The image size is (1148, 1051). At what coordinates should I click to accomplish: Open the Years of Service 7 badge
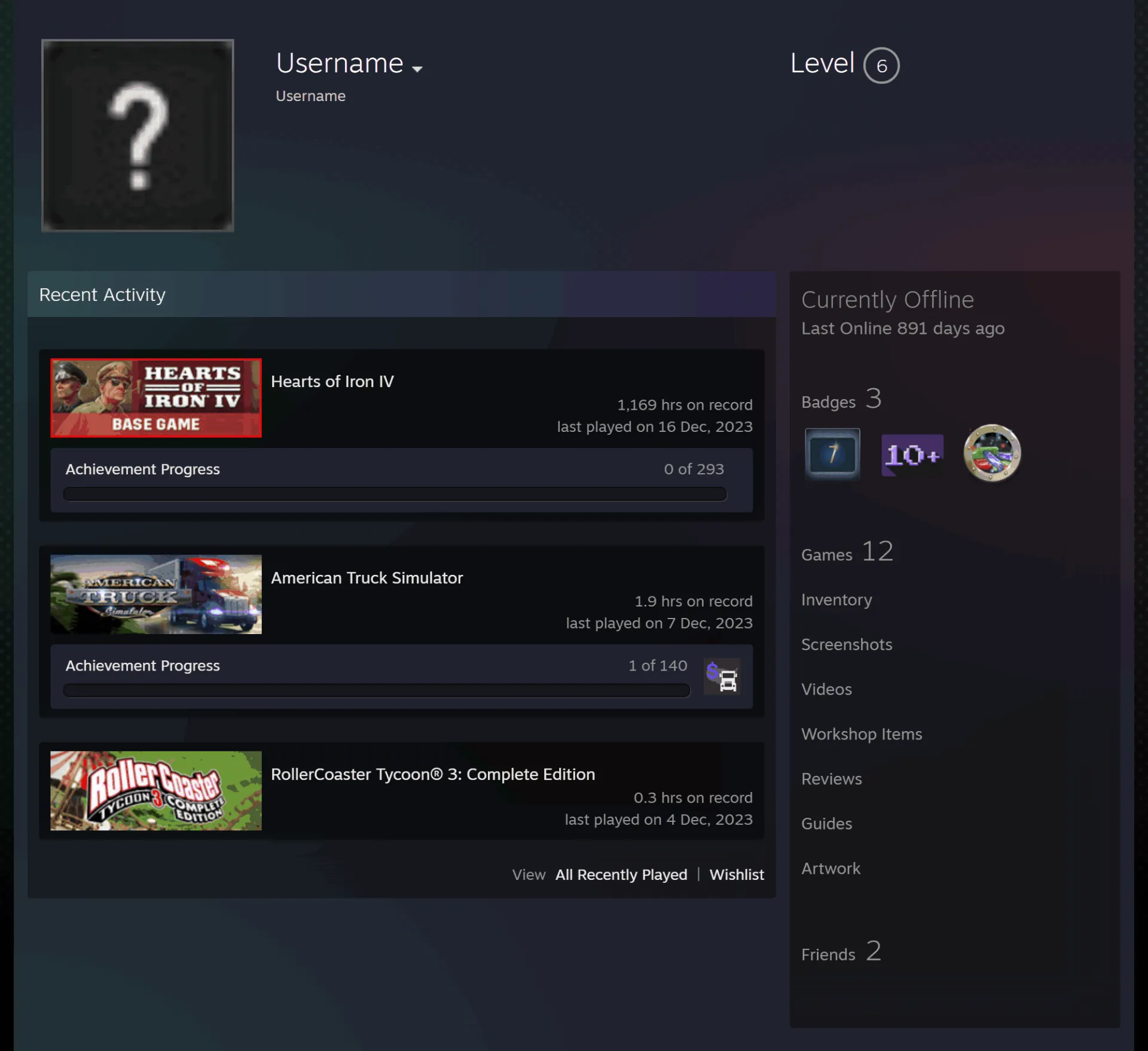tap(832, 453)
